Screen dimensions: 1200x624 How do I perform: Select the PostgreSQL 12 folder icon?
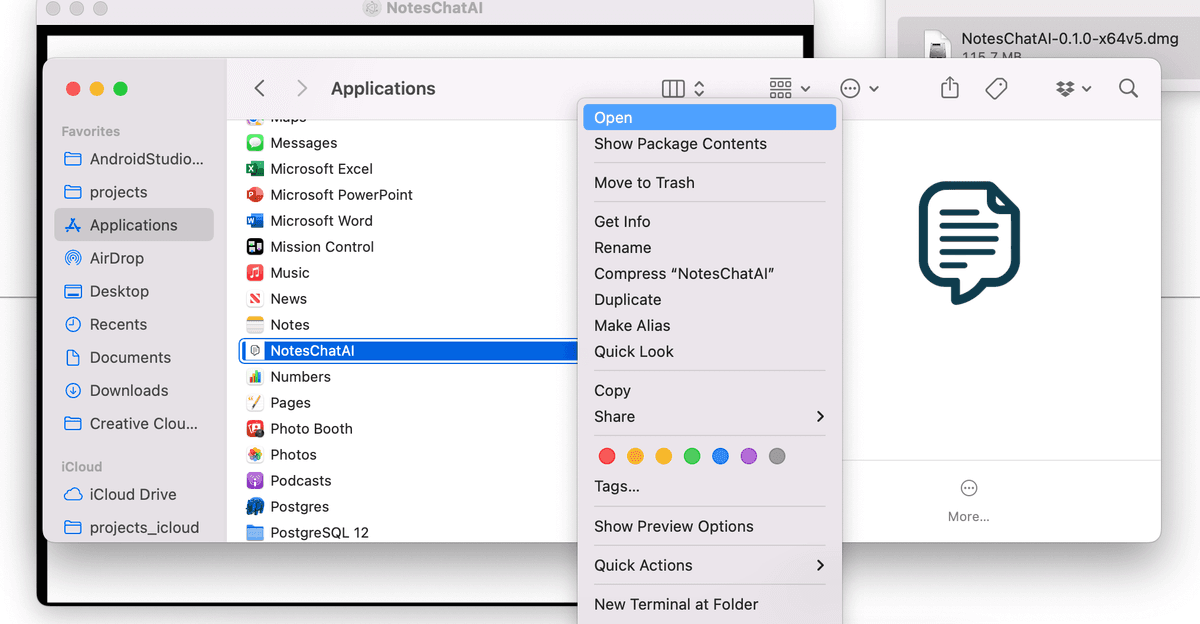[x=255, y=533]
